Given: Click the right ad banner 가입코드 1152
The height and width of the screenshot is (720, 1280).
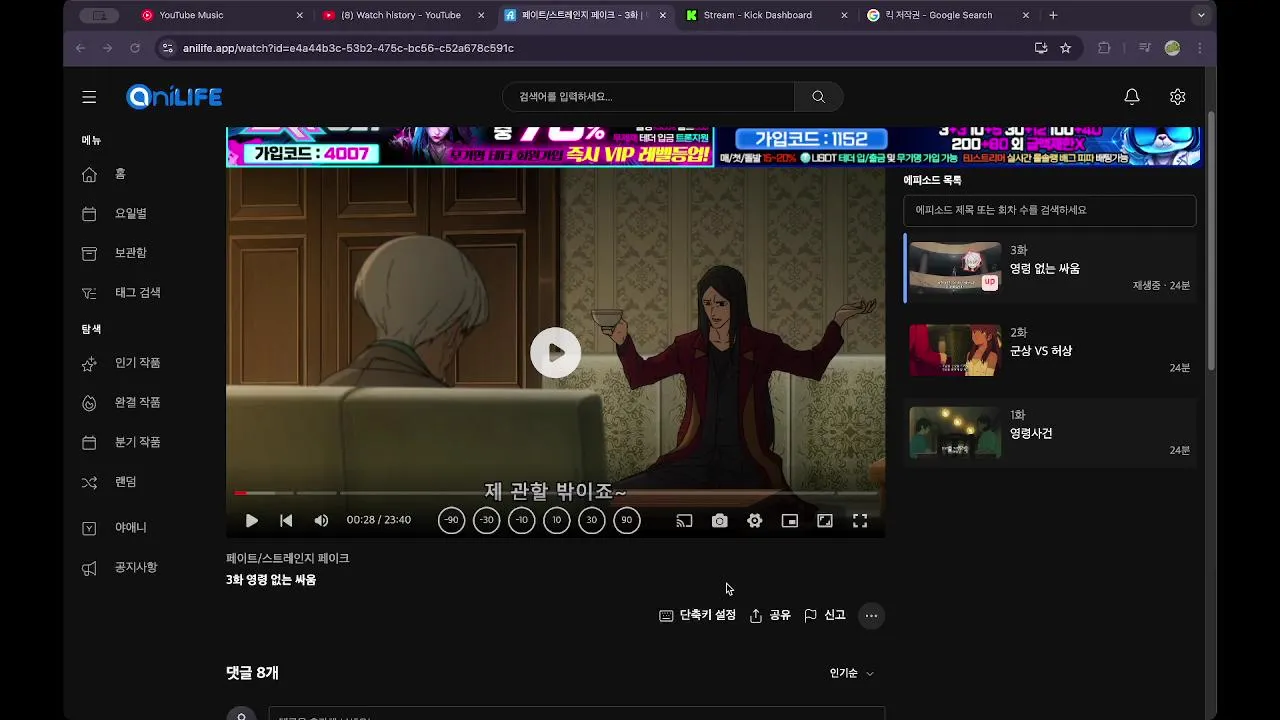Looking at the screenshot, I should point(959,146).
